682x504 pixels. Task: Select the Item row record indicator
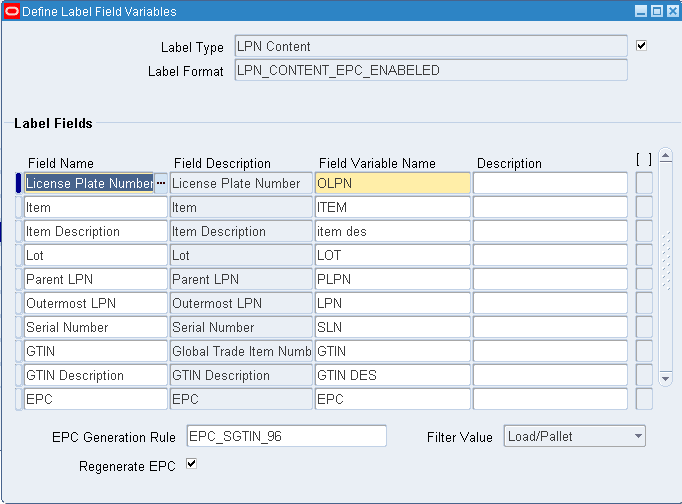(18, 208)
